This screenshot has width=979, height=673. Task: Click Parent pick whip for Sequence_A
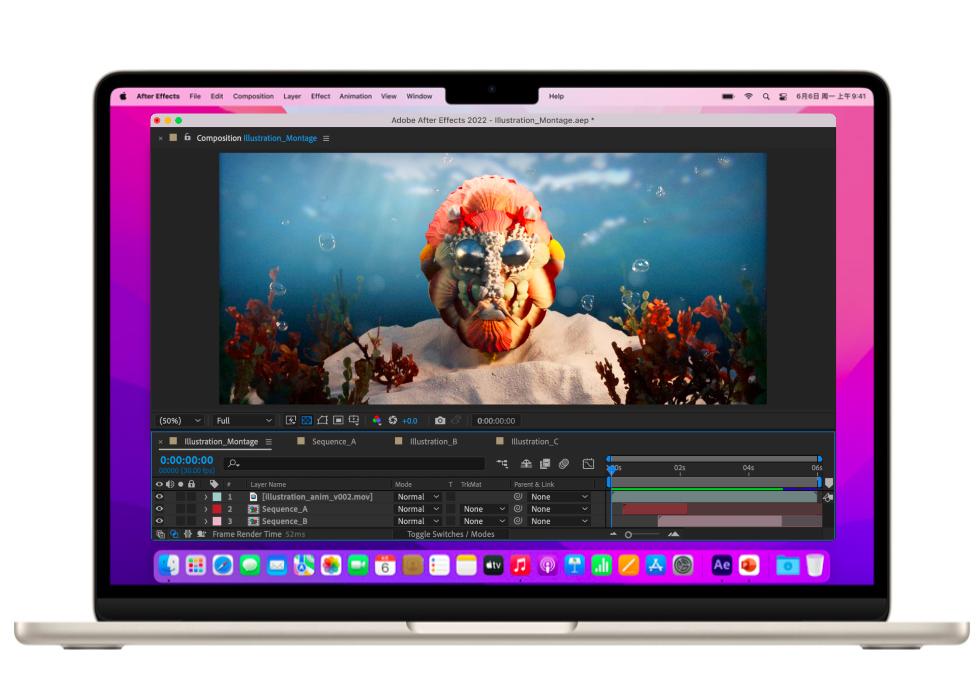point(518,509)
